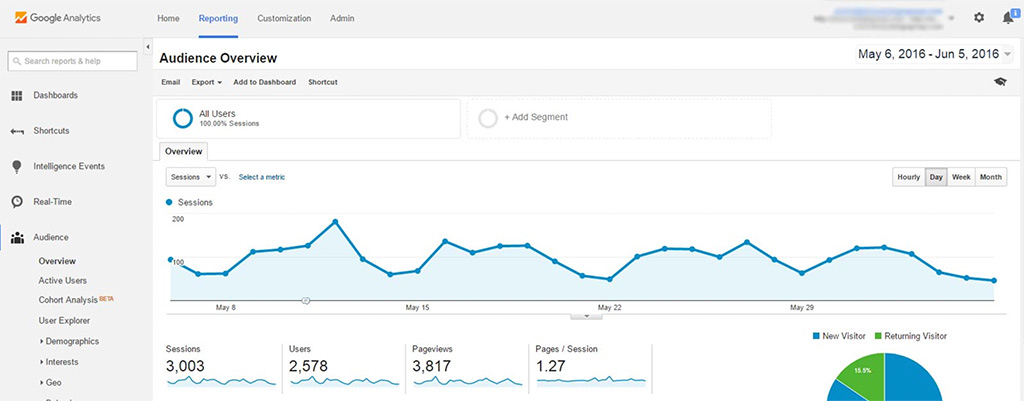Switch chart interval to Month
The height and width of the screenshot is (401, 1024).
990,177
